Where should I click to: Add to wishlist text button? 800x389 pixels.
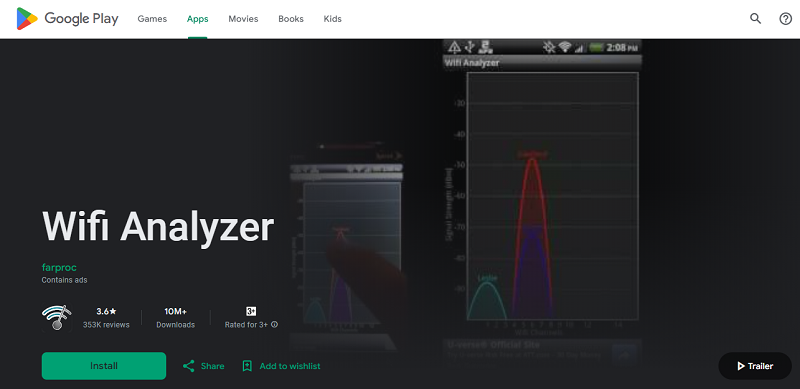[290, 366]
